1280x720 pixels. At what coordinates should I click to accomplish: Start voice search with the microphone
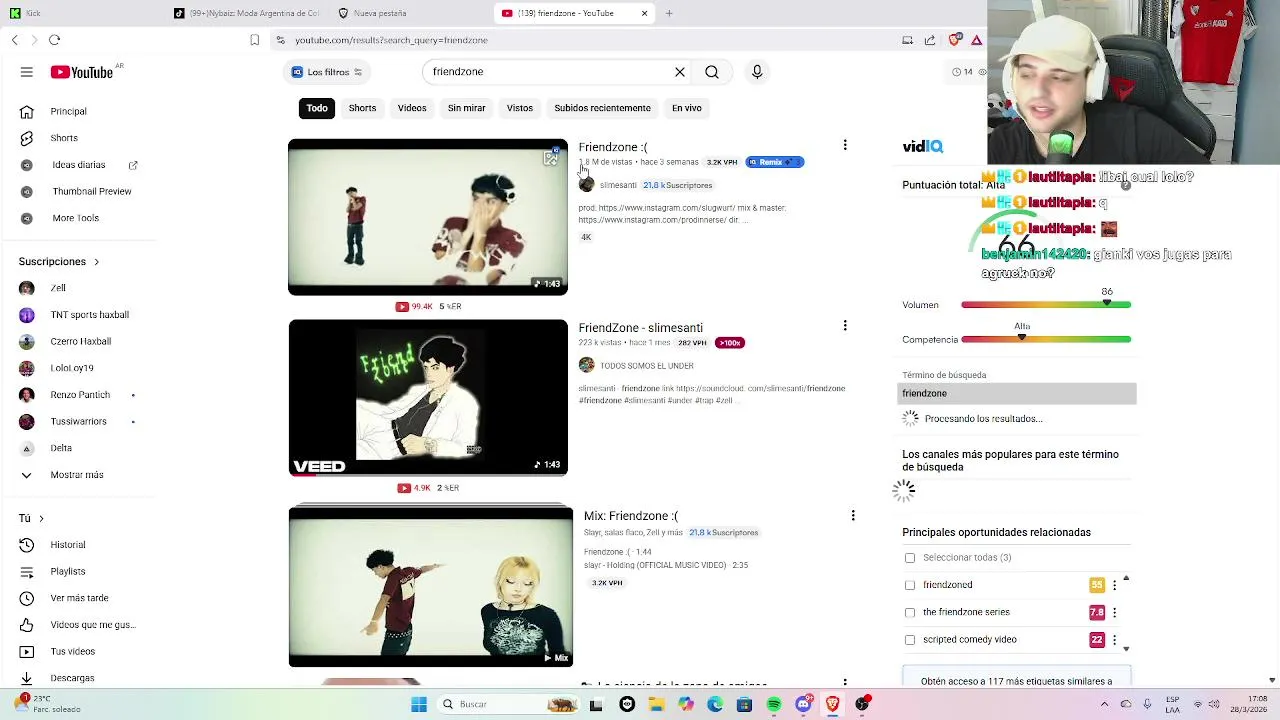click(x=757, y=72)
